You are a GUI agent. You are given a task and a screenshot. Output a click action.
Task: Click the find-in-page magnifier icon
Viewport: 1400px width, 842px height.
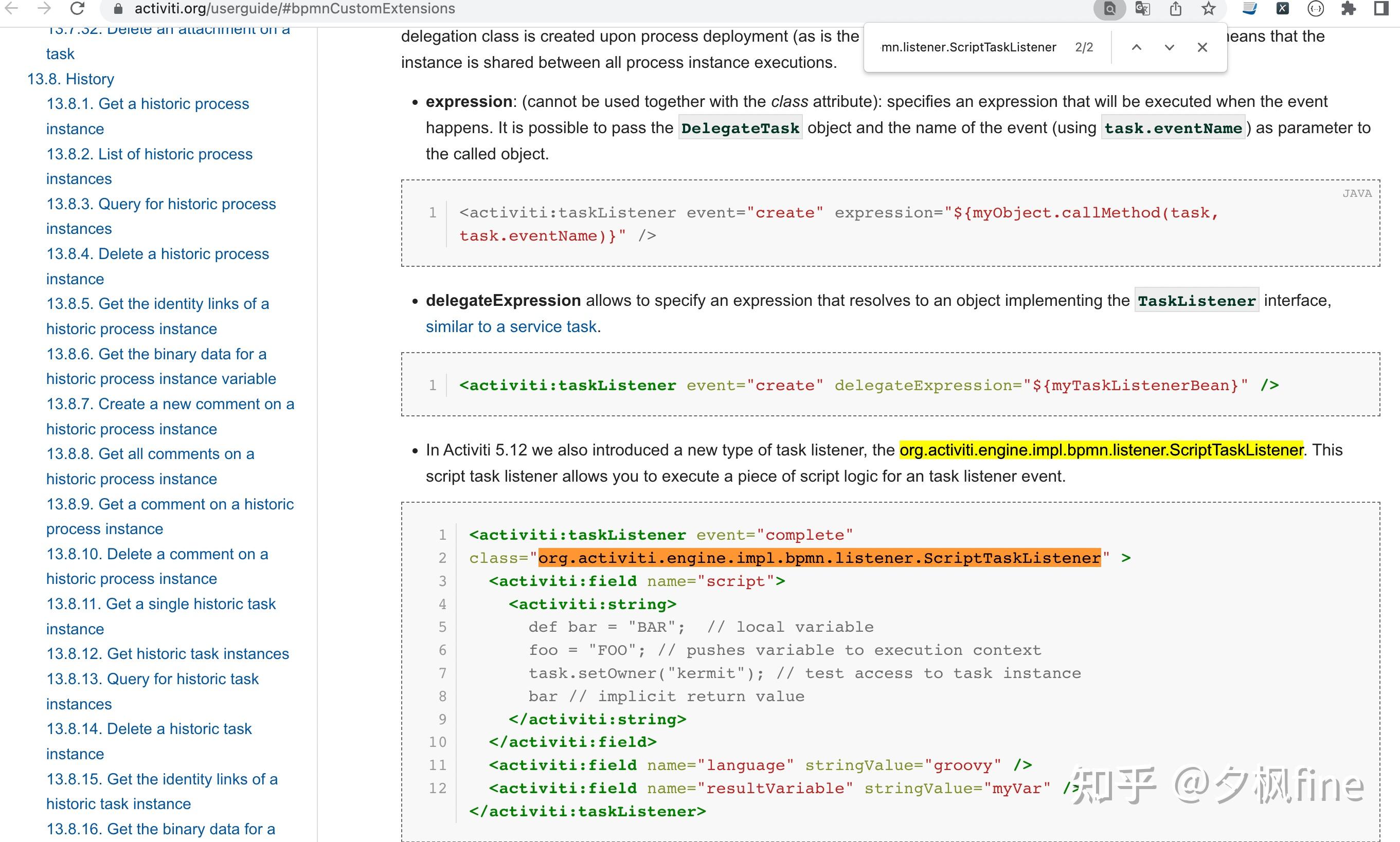click(x=1109, y=9)
